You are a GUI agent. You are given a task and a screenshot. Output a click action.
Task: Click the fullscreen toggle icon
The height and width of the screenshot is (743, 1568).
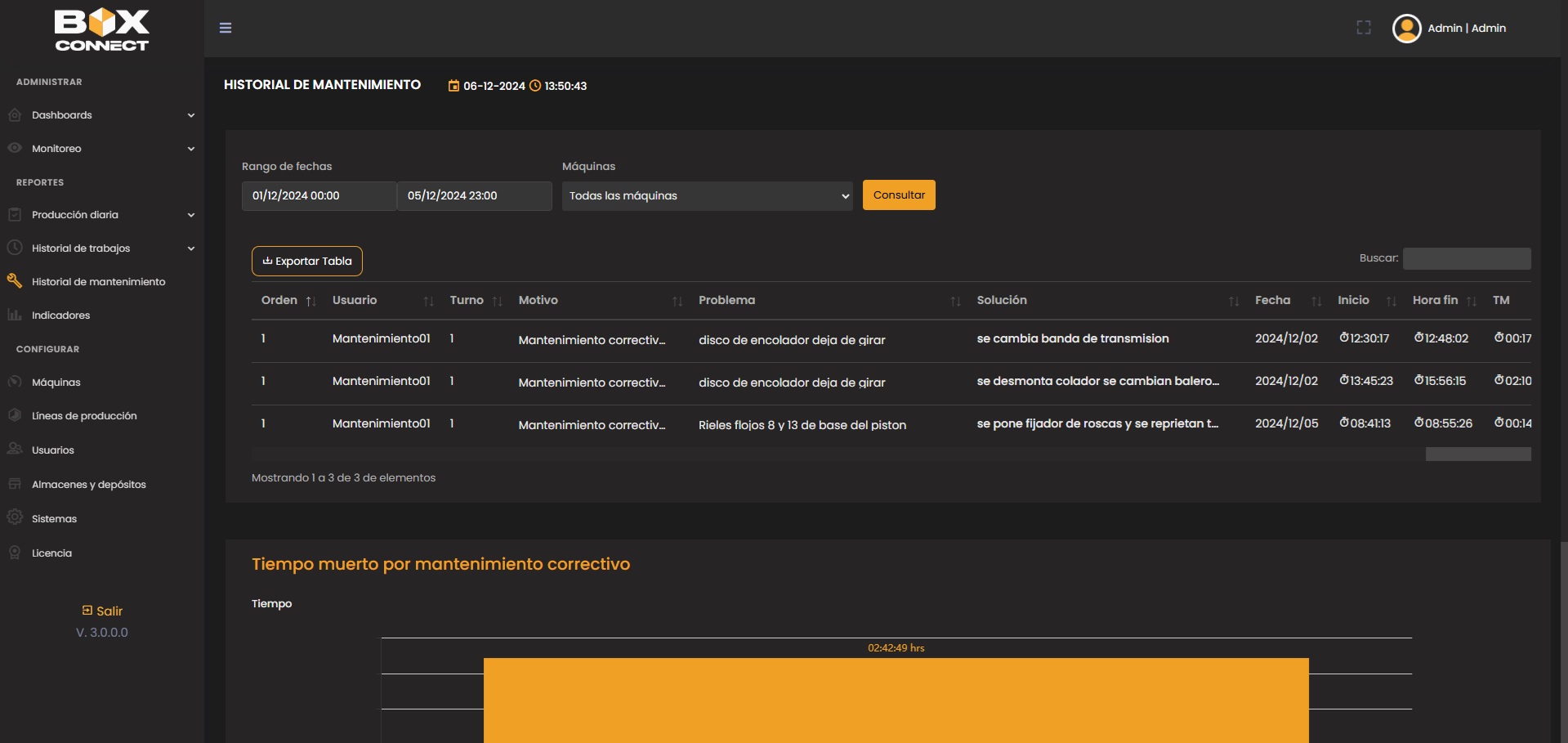[1364, 28]
